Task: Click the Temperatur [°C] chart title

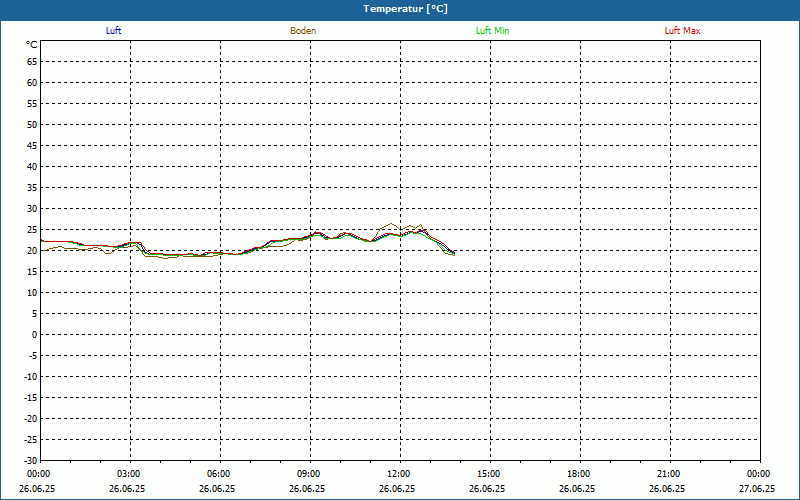Action: [406, 9]
